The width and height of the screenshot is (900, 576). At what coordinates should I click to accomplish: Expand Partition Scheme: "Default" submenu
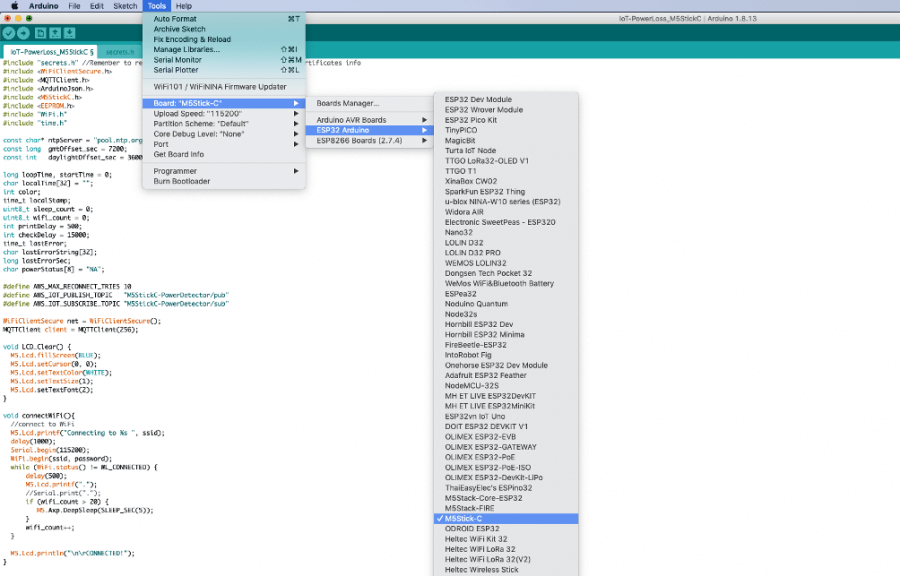224,123
